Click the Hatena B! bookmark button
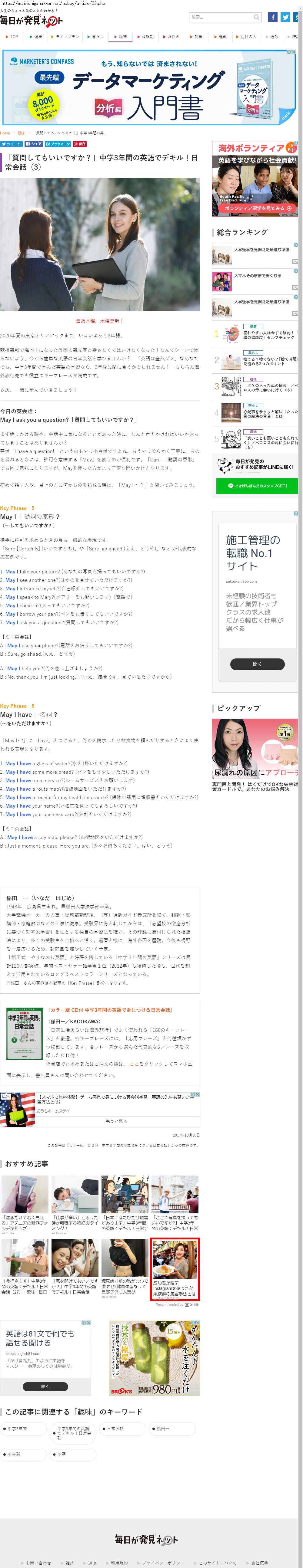Viewport: 303px width, 1568px height. click(x=57, y=144)
